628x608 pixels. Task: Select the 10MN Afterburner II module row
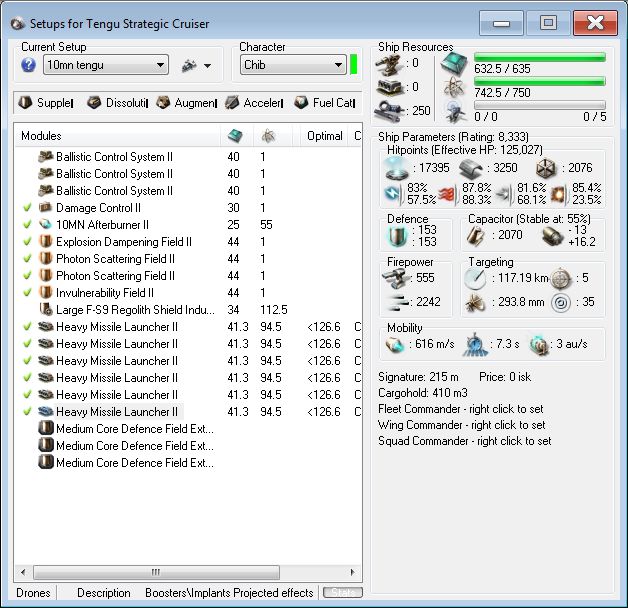(188, 225)
